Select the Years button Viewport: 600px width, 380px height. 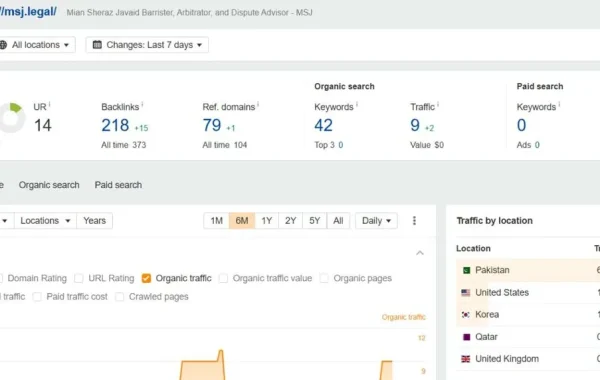point(95,221)
